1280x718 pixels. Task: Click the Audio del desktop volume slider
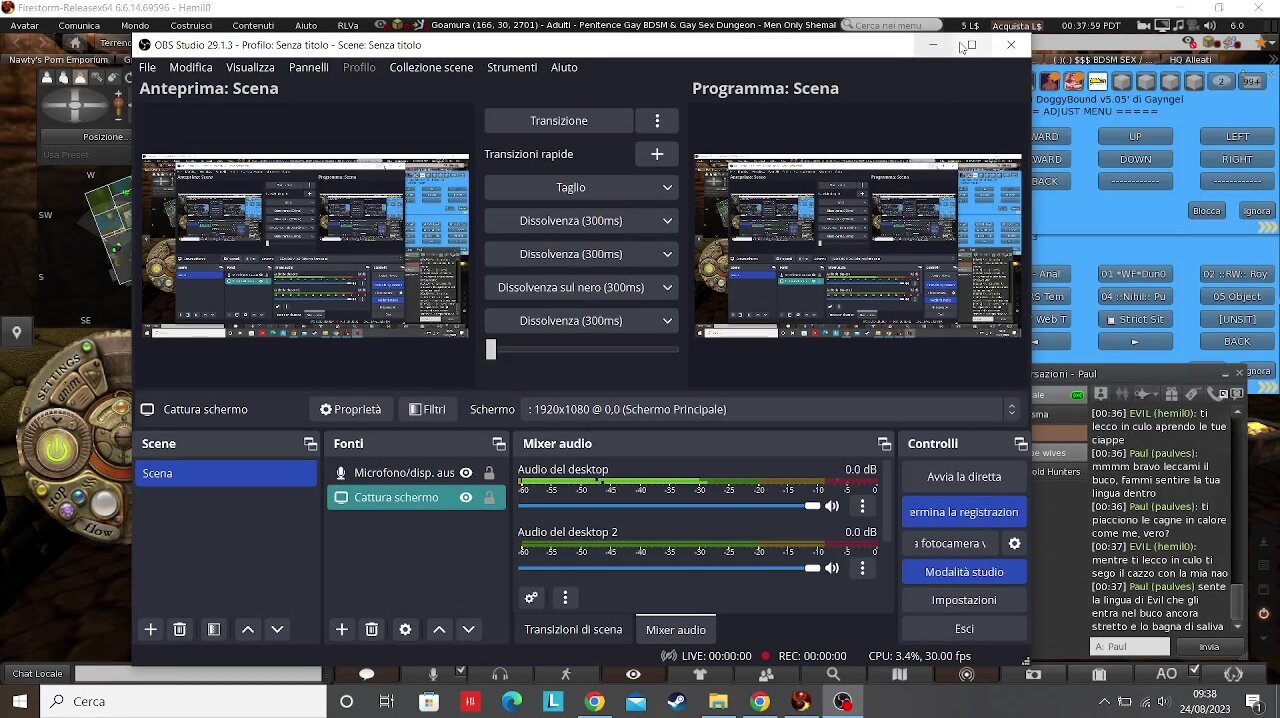pyautogui.click(x=668, y=506)
